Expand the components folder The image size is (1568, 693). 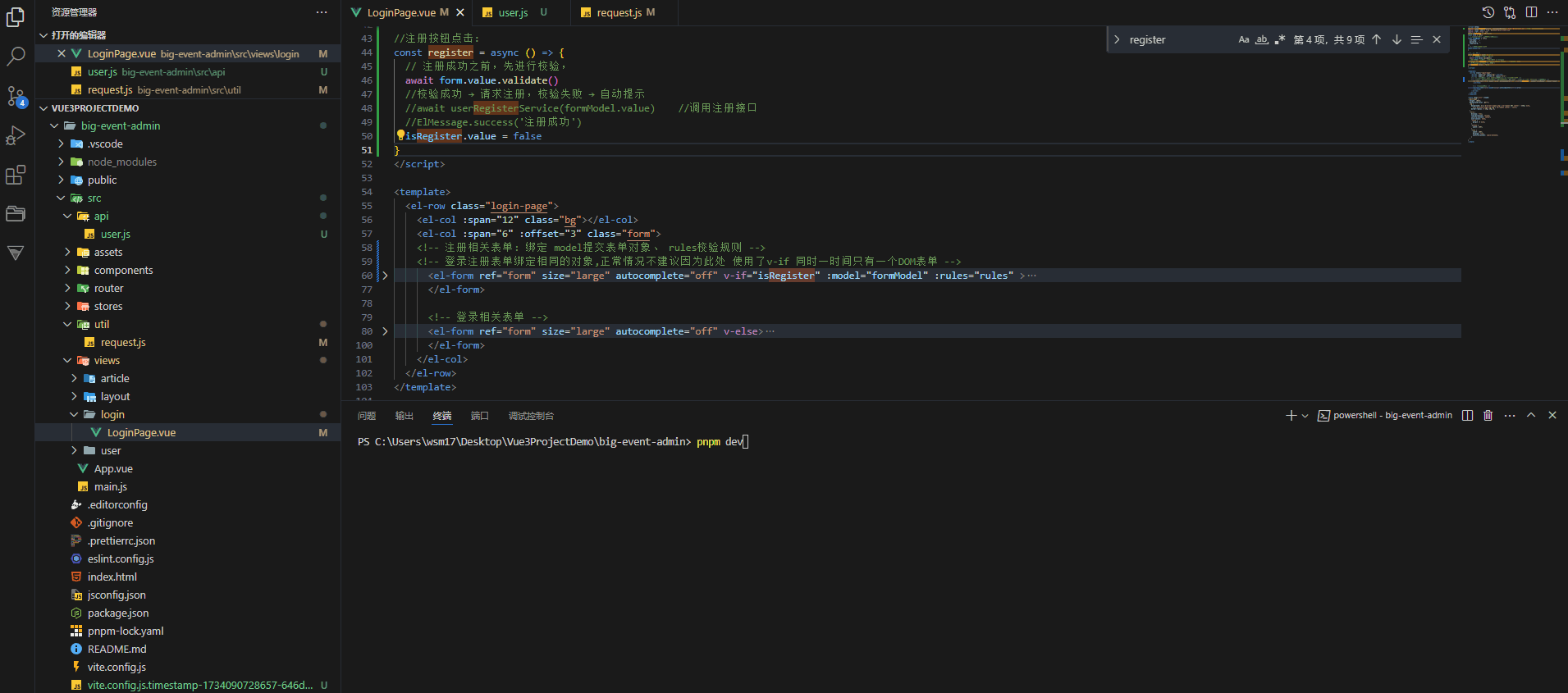[67, 270]
